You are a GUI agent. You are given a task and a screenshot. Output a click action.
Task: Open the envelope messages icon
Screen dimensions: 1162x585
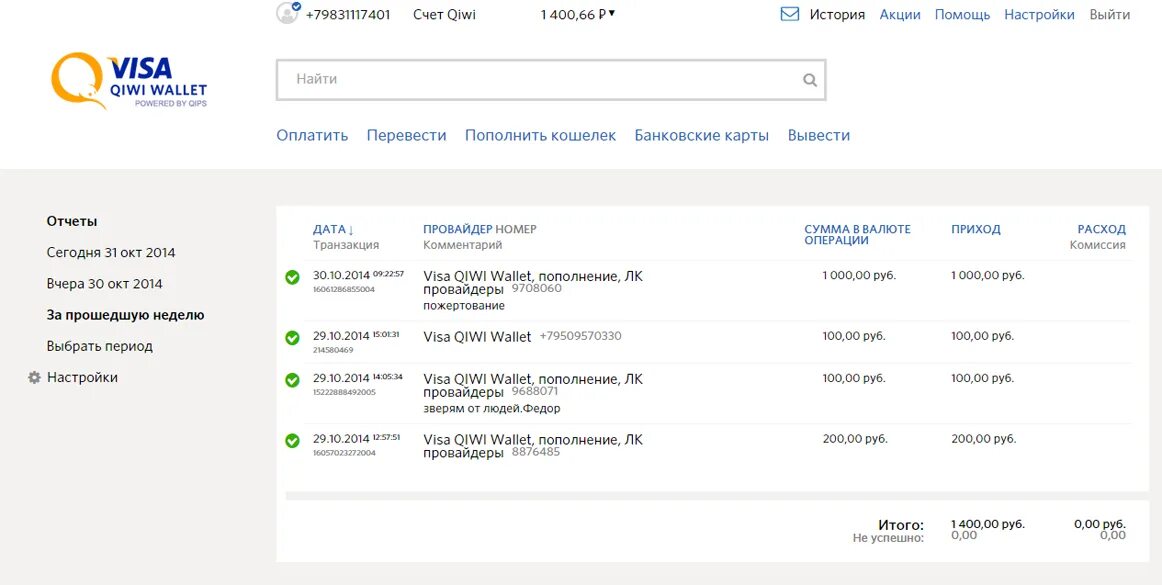click(x=790, y=14)
